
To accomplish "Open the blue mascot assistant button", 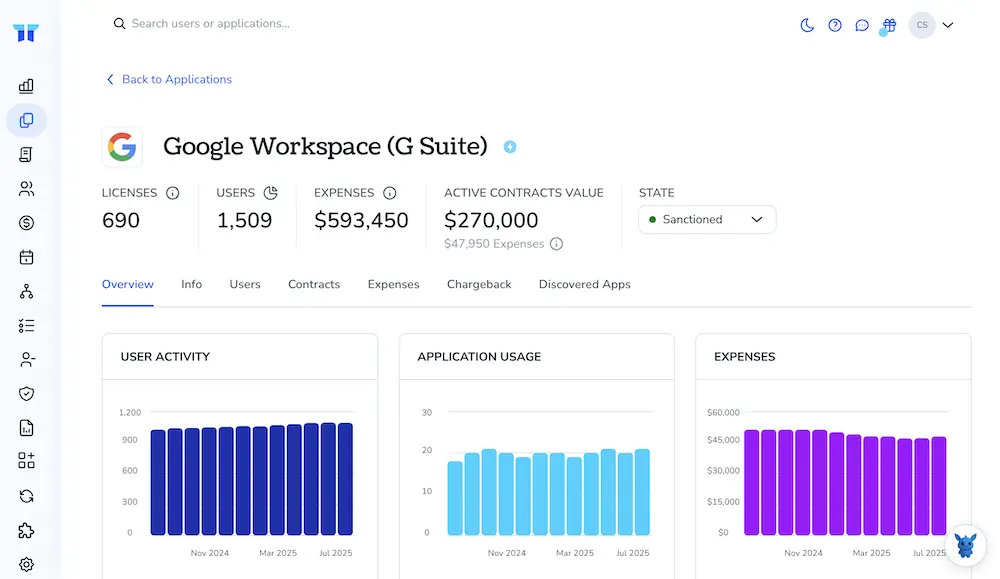I will [x=966, y=546].
